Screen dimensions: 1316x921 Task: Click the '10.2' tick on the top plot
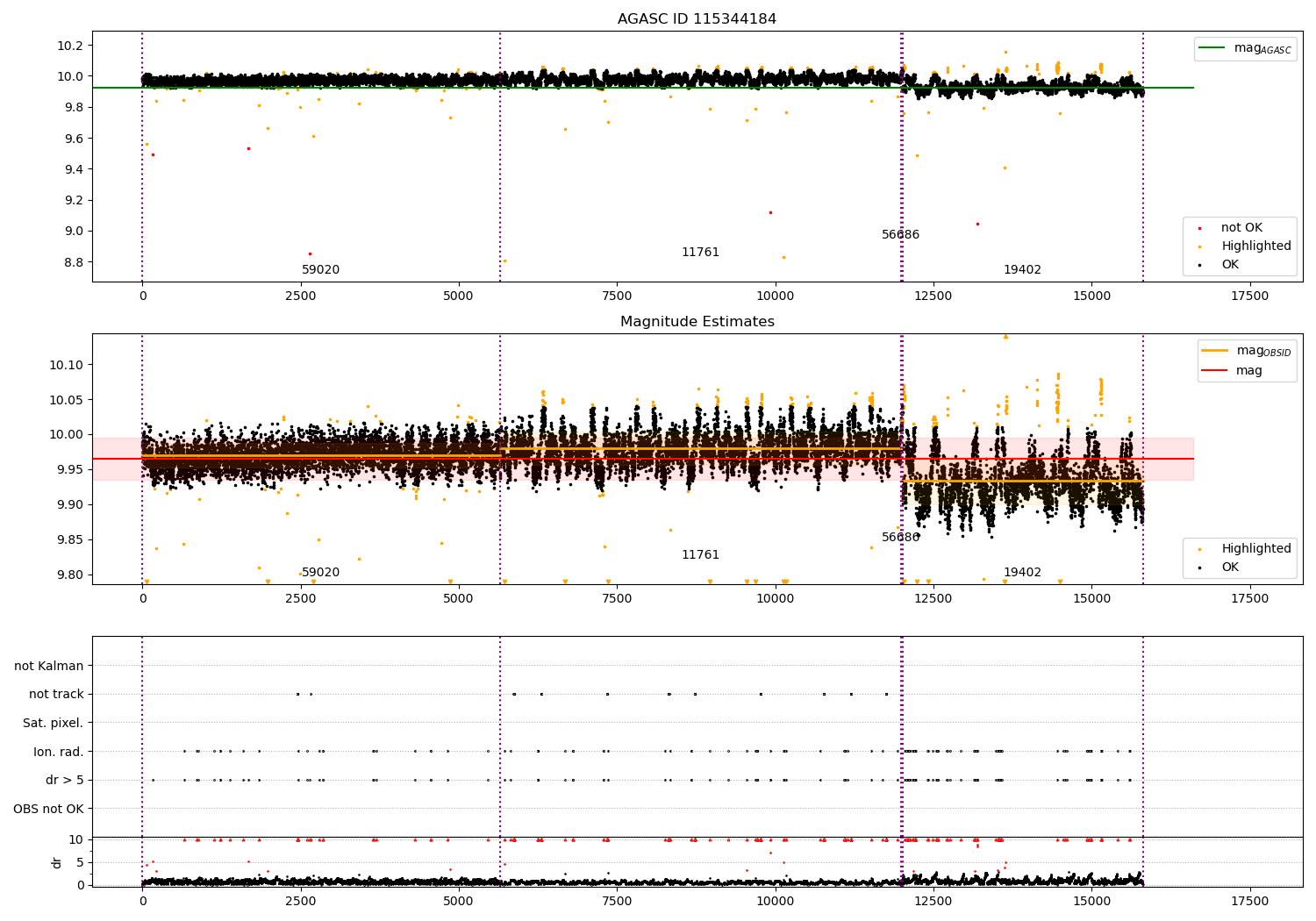pyautogui.click(x=70, y=46)
